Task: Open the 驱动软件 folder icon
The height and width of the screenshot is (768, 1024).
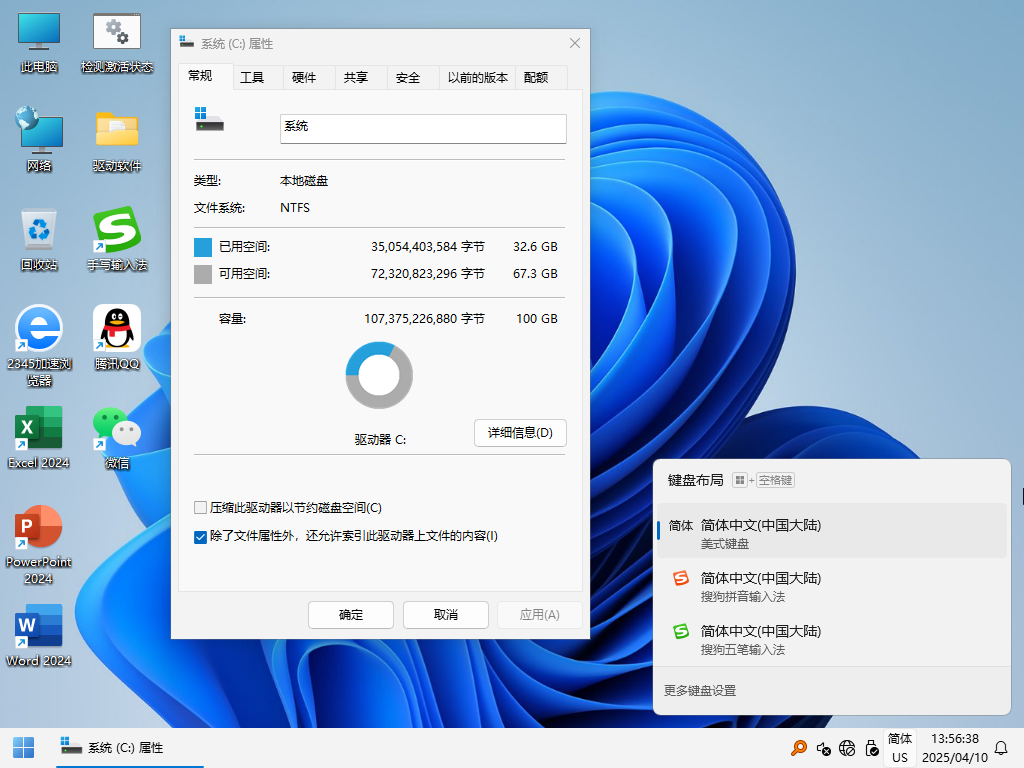Action: point(117,140)
